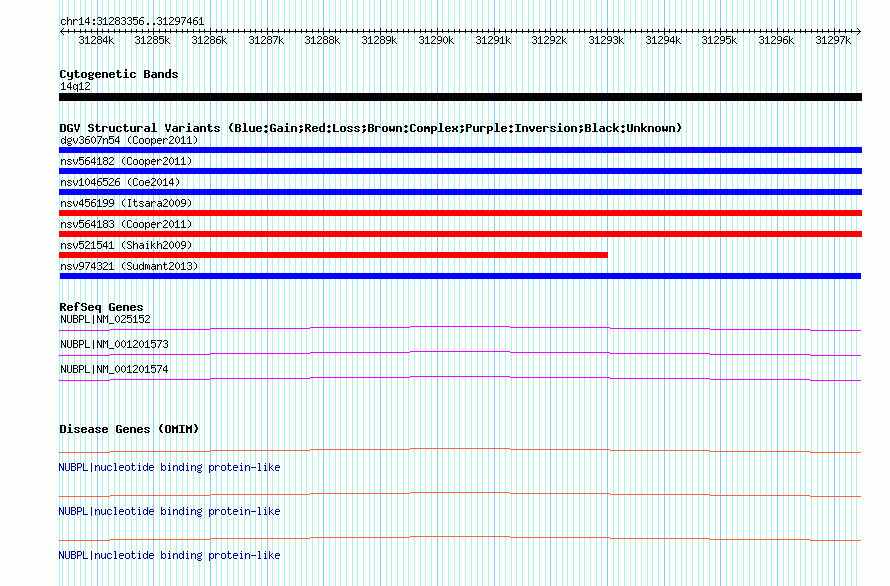Image resolution: width=890 pixels, height=586 pixels.
Task: Click the 31295k ruler tick label
Action: [x=719, y=40]
